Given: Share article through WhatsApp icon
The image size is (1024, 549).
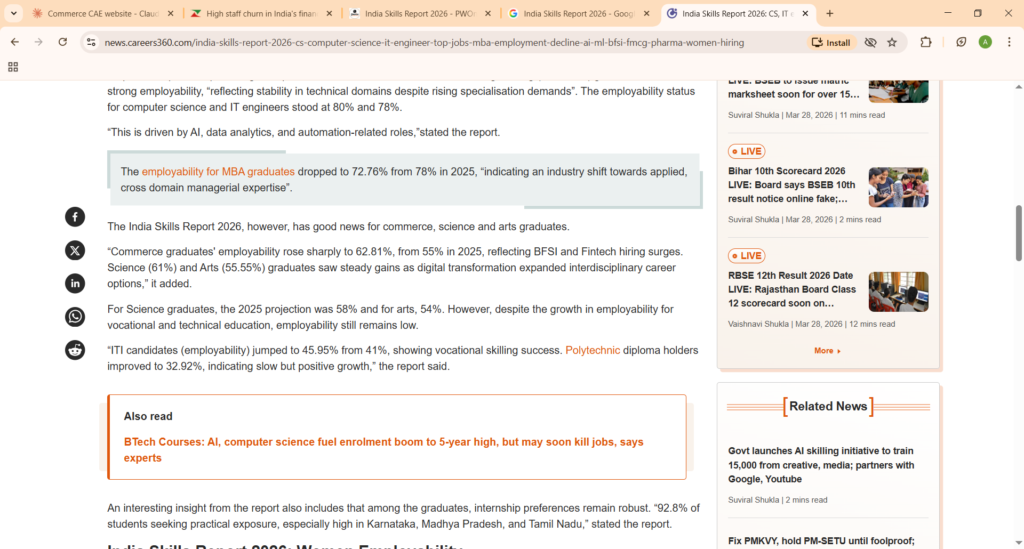Looking at the screenshot, I should click(x=75, y=316).
